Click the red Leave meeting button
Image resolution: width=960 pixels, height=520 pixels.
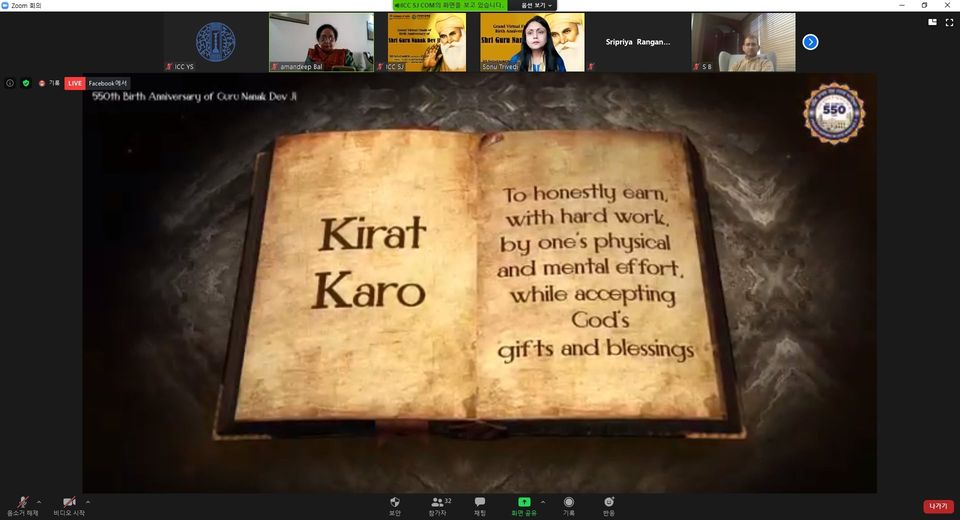tap(938, 507)
